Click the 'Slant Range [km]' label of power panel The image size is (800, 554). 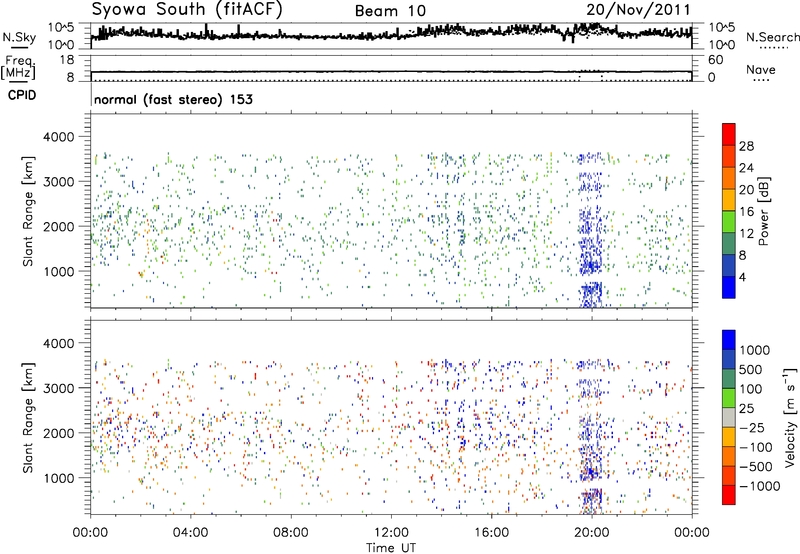coord(28,211)
